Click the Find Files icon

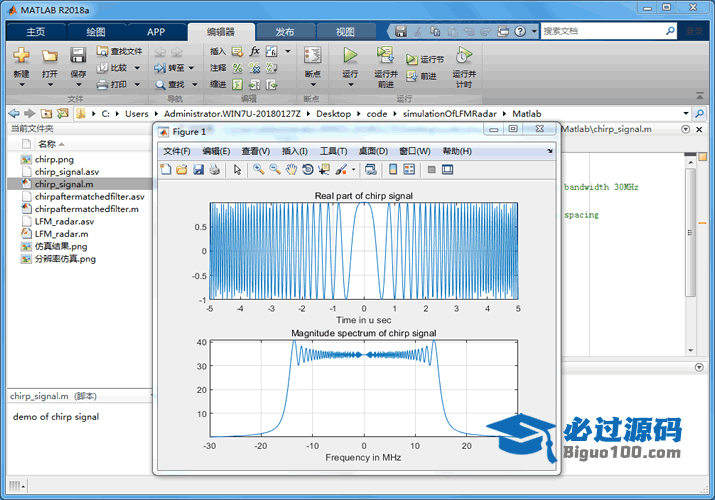(x=102, y=51)
